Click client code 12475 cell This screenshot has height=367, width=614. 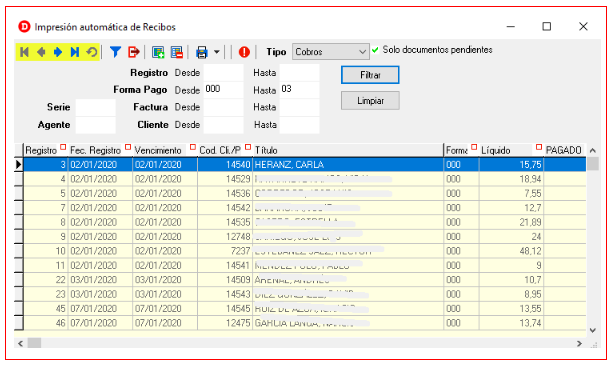coord(225,324)
